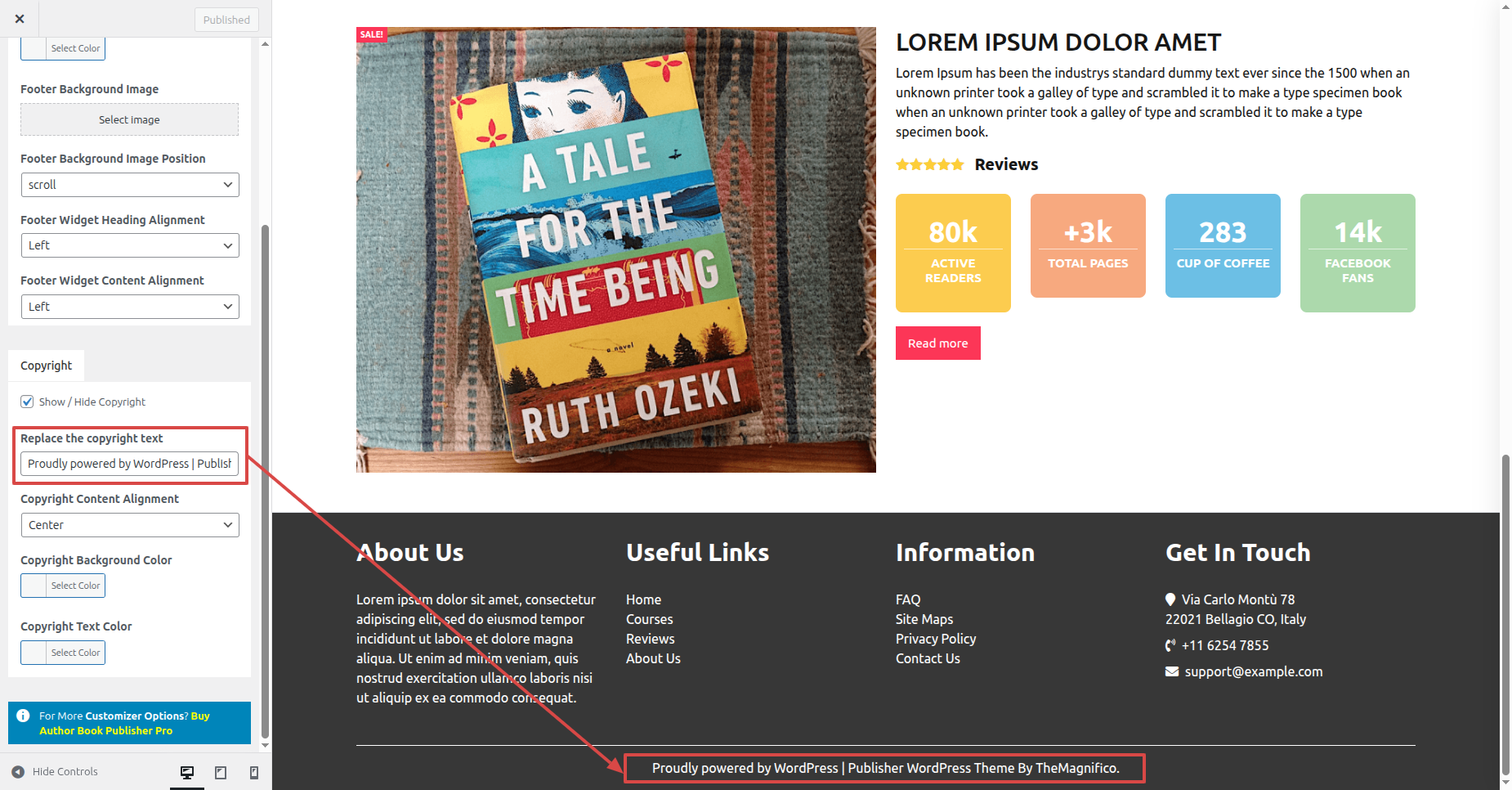Open Footer Background Image Position dropdown
Screen dimensions: 1512x790
click(129, 185)
